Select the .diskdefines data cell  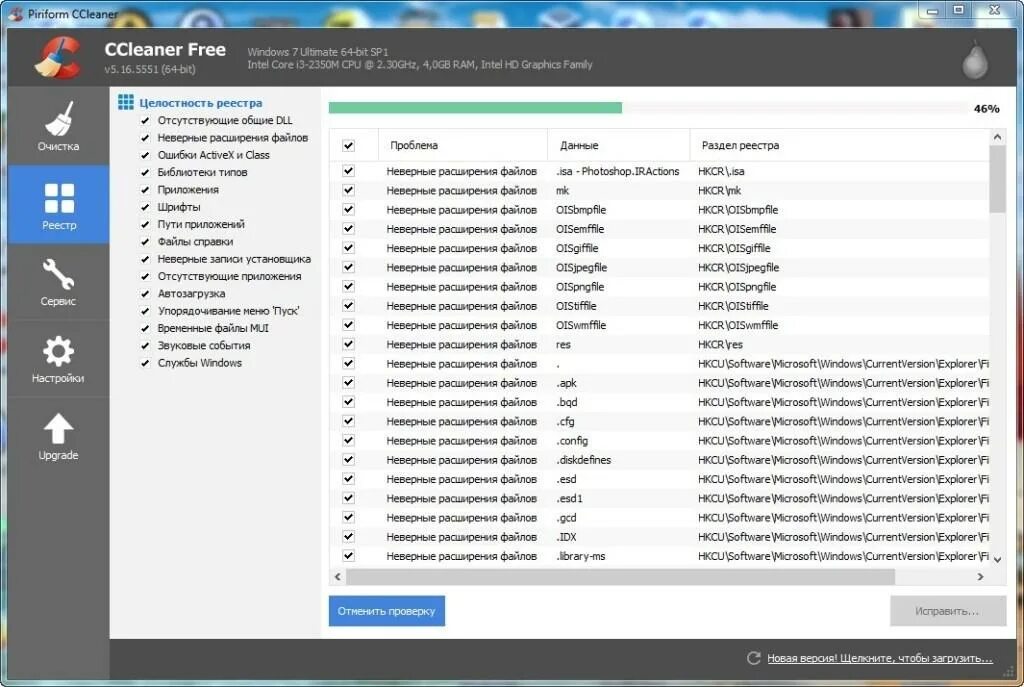[583, 460]
